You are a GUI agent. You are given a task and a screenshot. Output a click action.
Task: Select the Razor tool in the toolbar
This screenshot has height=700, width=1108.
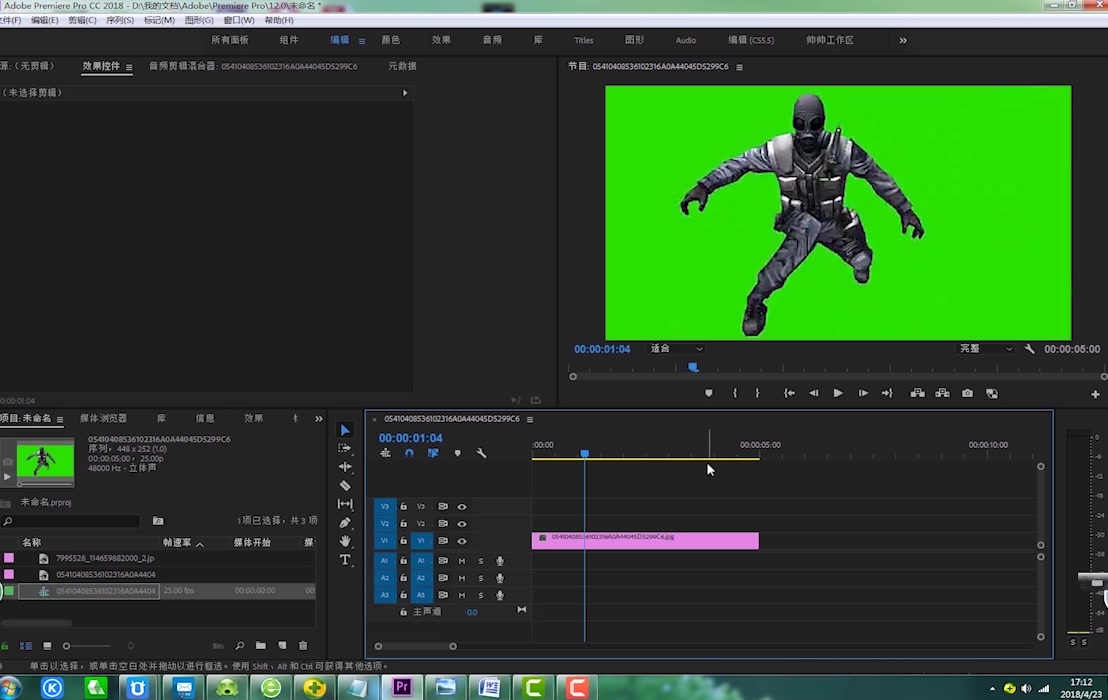(345, 486)
